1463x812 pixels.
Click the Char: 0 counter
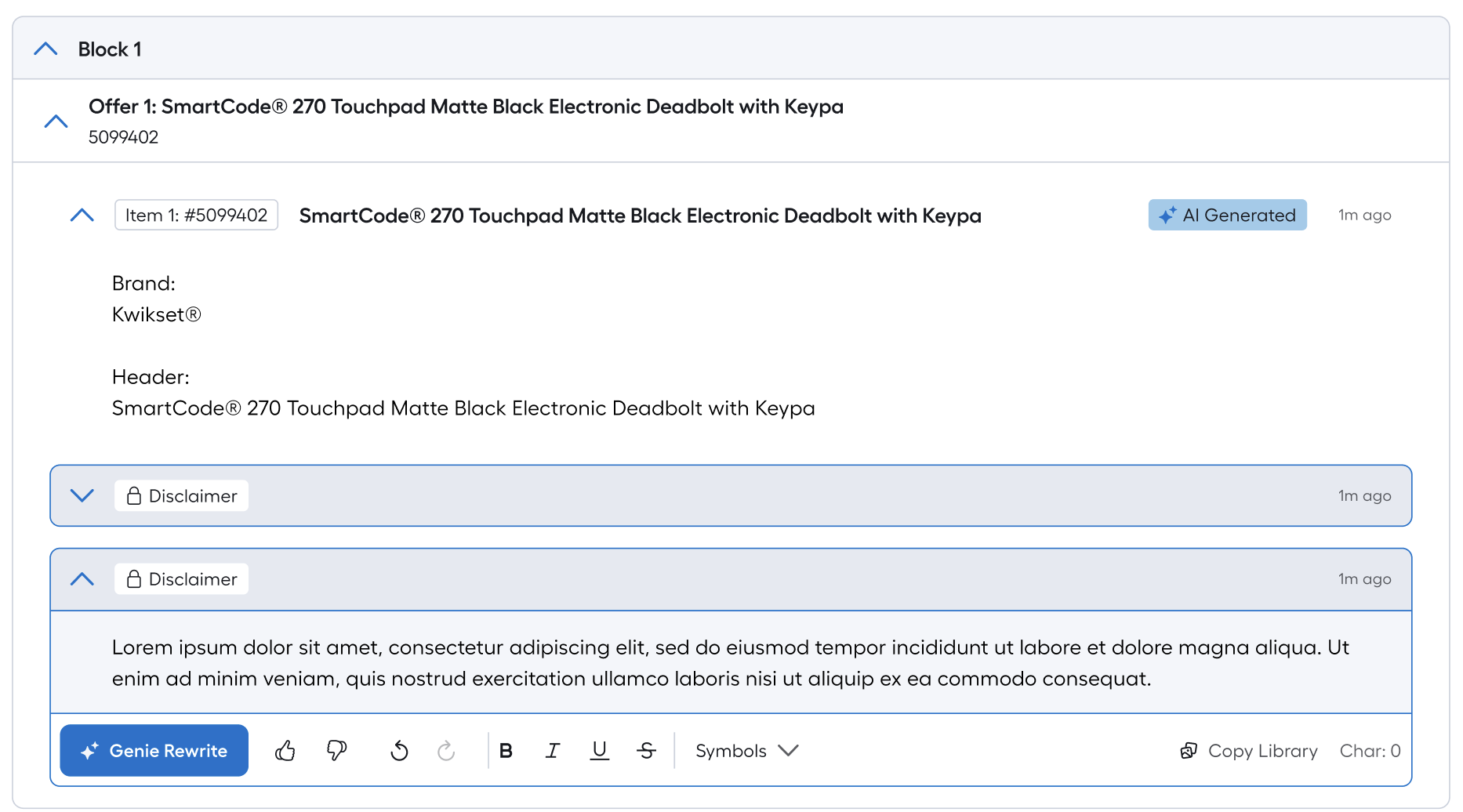pos(1370,751)
